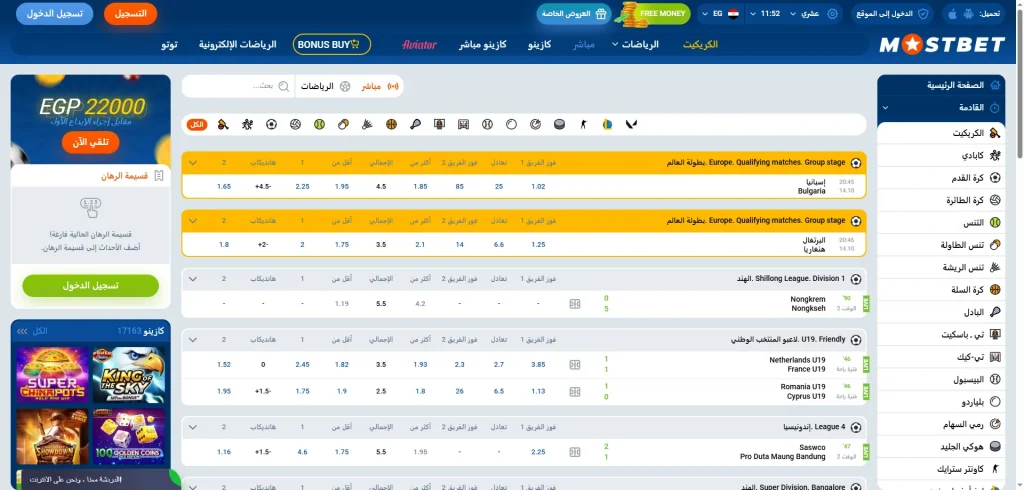Click the orange التسجيل register button

(130, 14)
